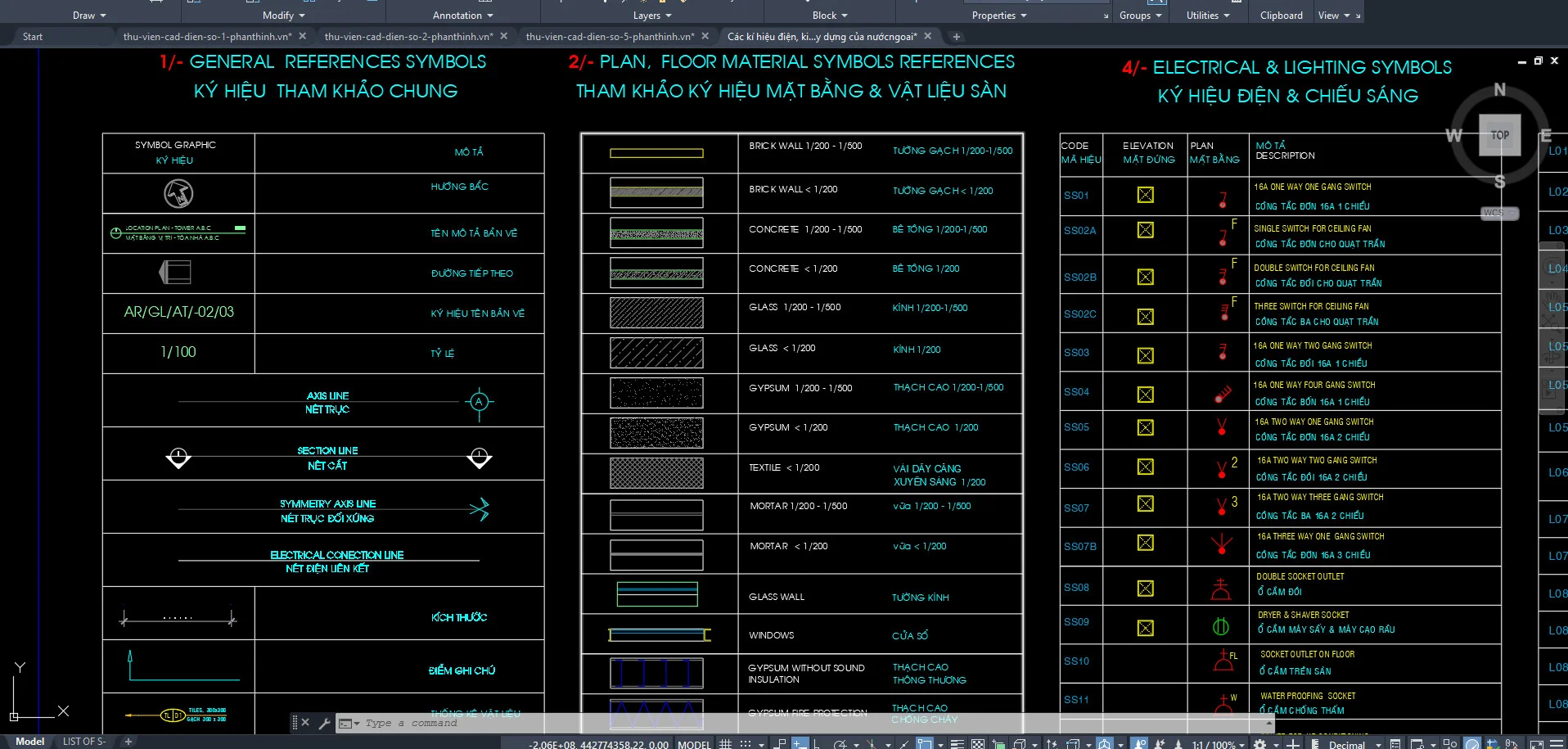Click the selection filtering icon
1568x749 pixels.
click(1072, 743)
